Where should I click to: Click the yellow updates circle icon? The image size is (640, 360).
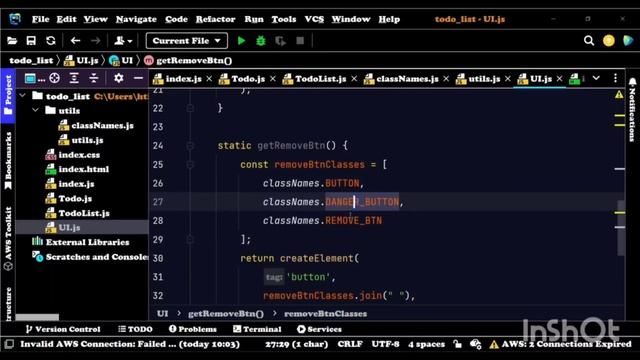click(x=609, y=41)
